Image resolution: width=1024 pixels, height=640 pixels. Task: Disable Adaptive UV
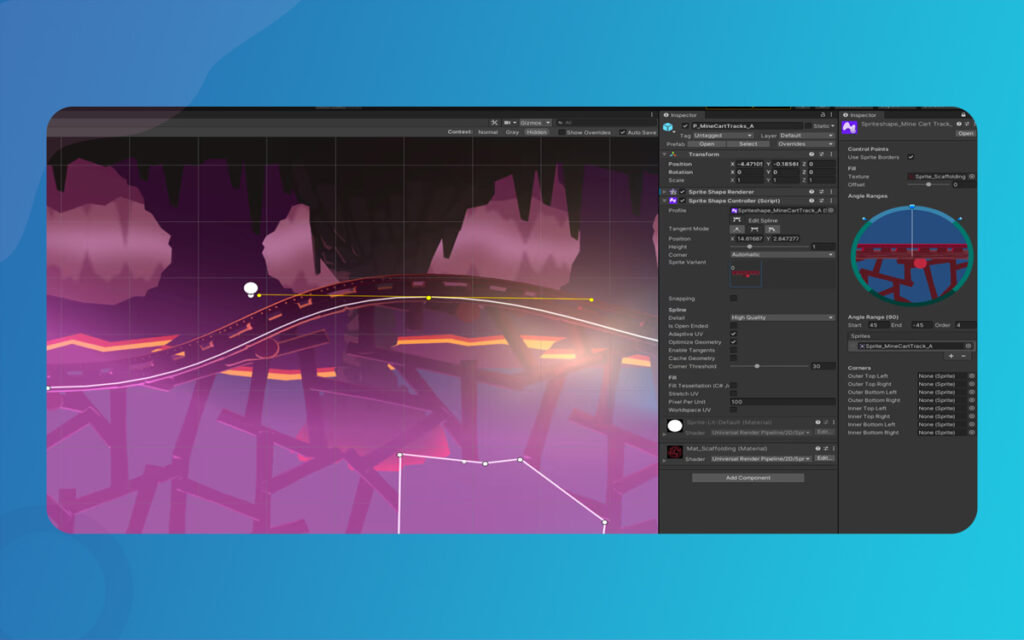733,333
